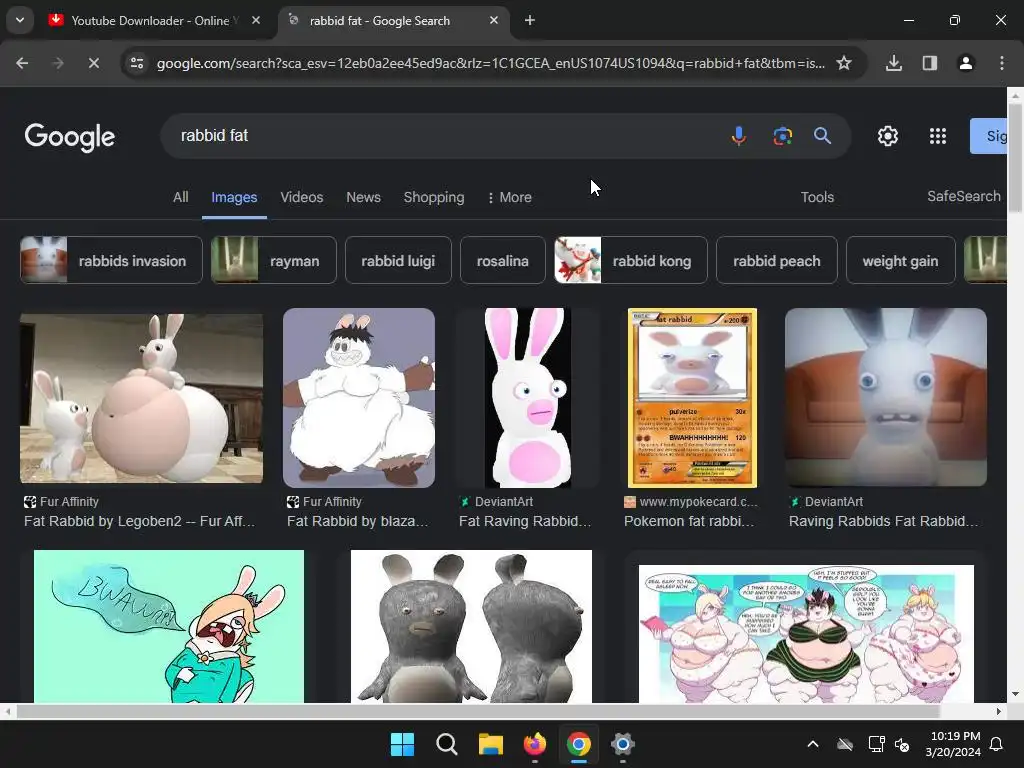
Task: Go forward to the next page
Action: tap(57, 63)
